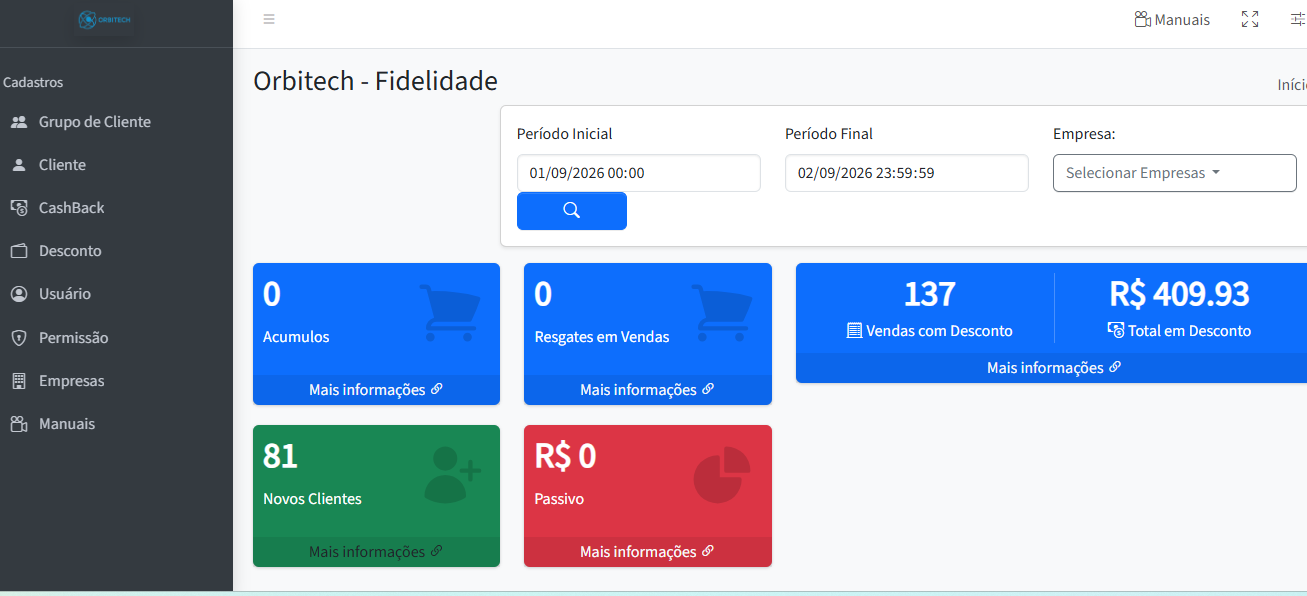This screenshot has width=1307, height=596.
Task: Click the Novos Clientes add-user icon
Action: (x=453, y=474)
